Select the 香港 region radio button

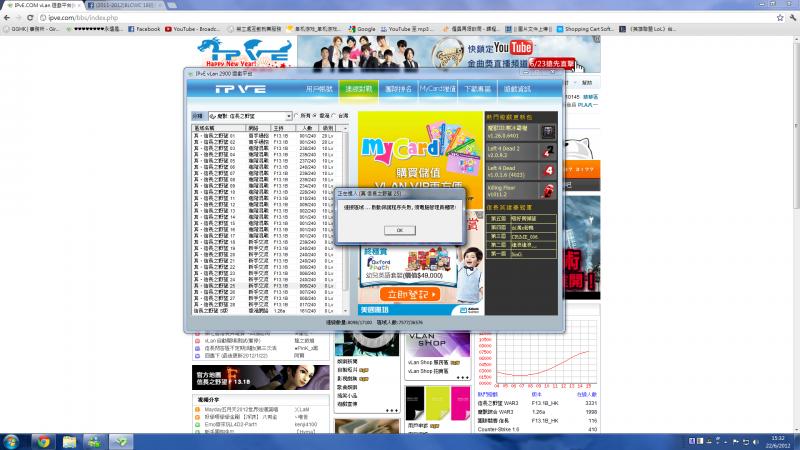(316, 116)
